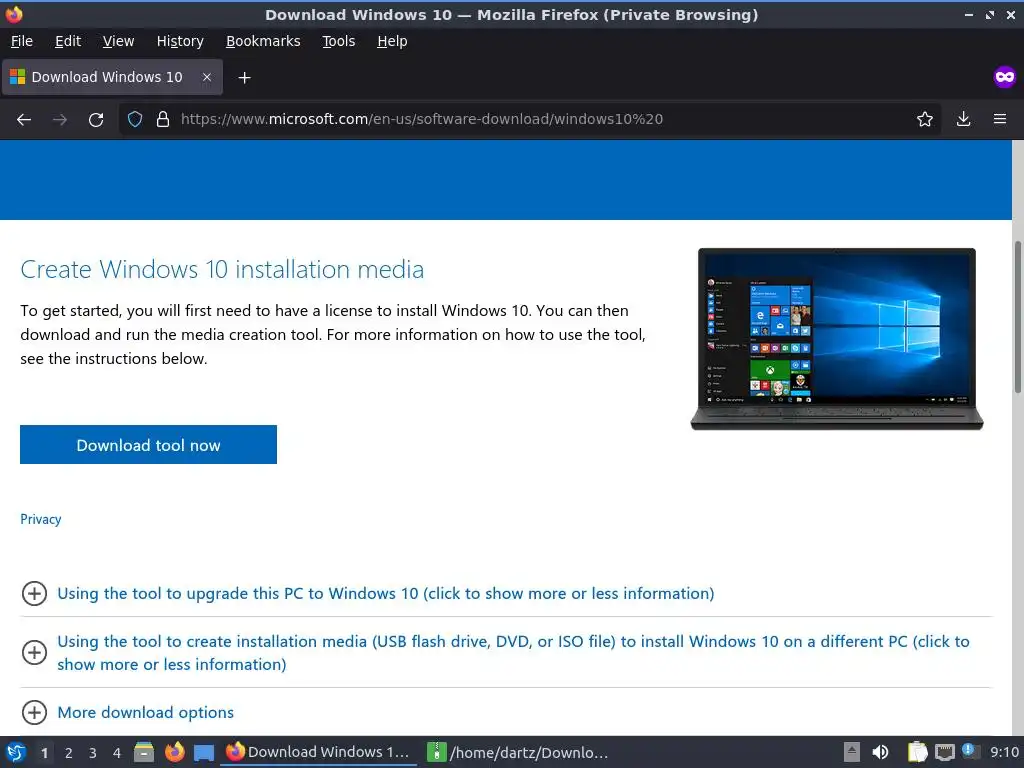The image size is (1024, 768).
Task: Open the Tools menu
Action: click(338, 41)
